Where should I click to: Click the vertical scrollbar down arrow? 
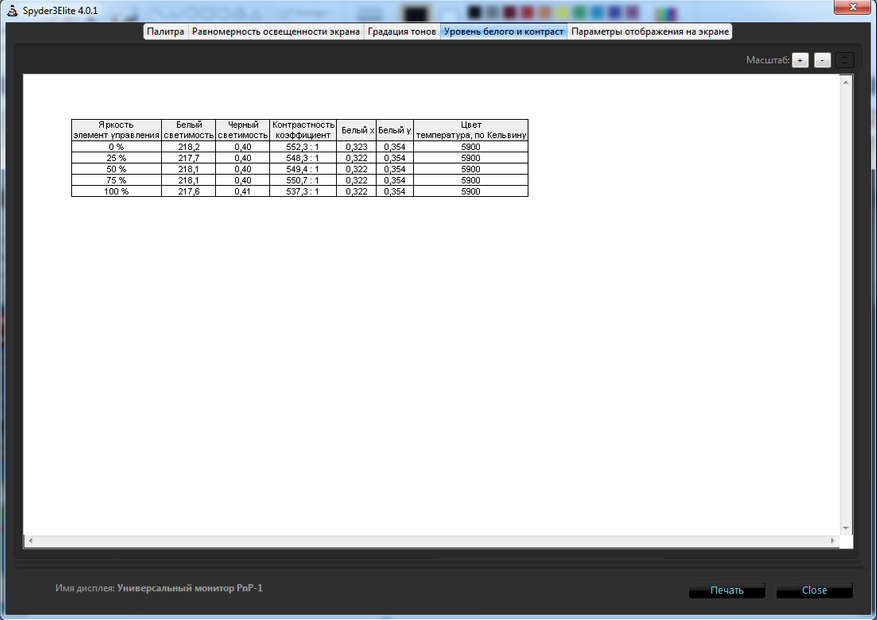(x=846, y=528)
